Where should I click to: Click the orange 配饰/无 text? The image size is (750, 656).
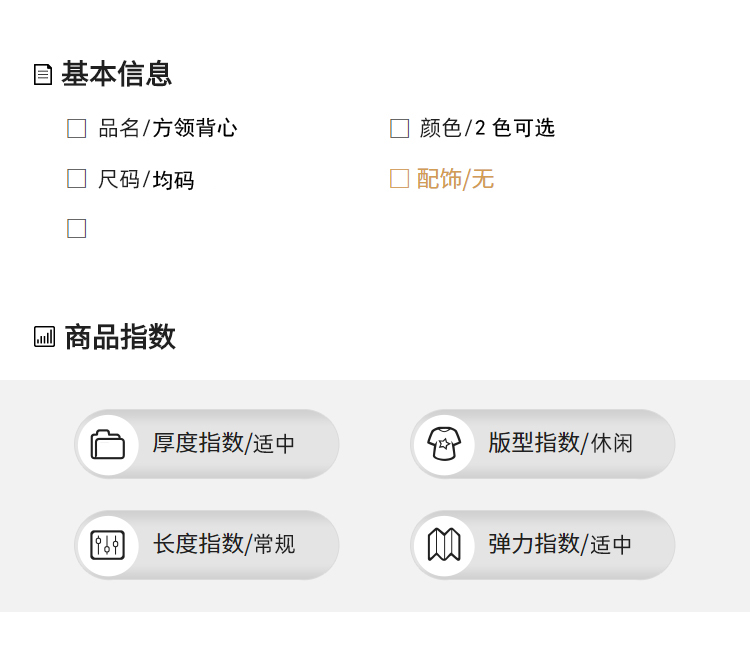(455, 179)
